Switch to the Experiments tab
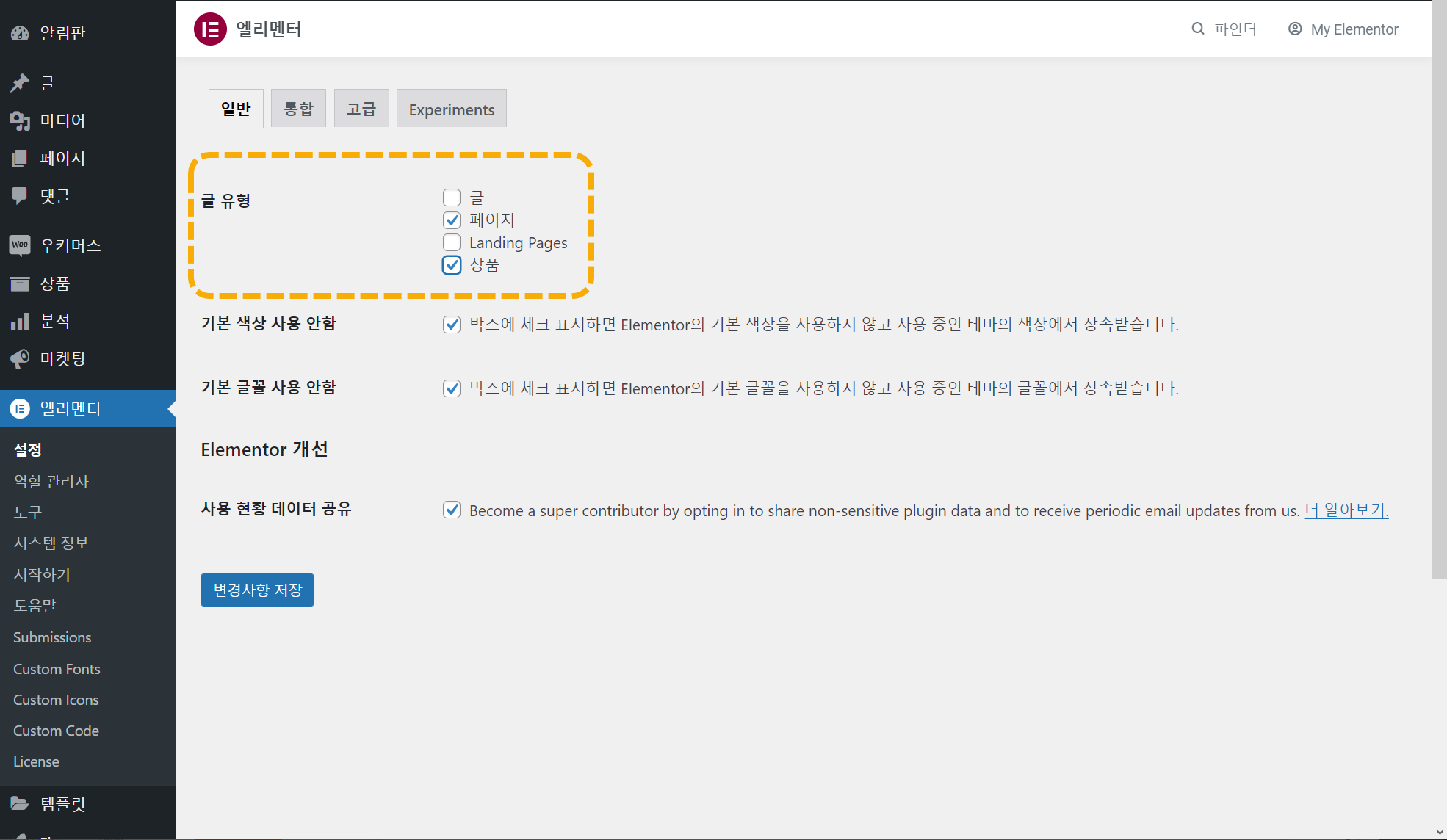The width and height of the screenshot is (1447, 840). point(451,109)
